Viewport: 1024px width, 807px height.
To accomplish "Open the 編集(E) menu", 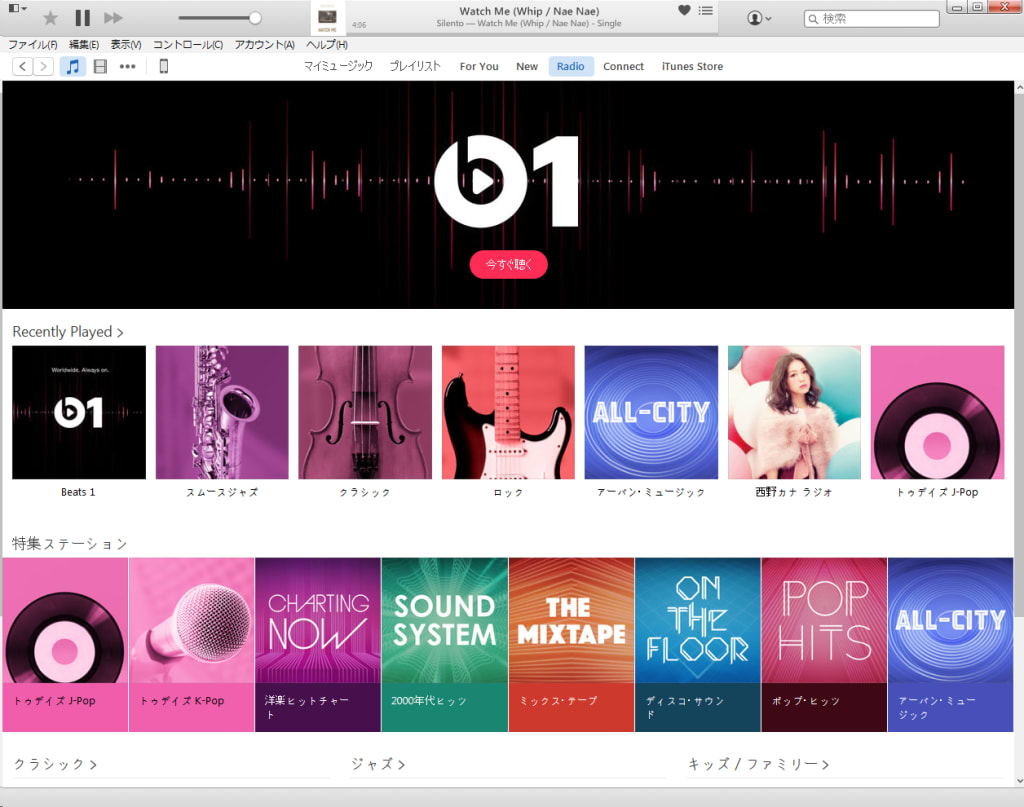I will 84,44.
